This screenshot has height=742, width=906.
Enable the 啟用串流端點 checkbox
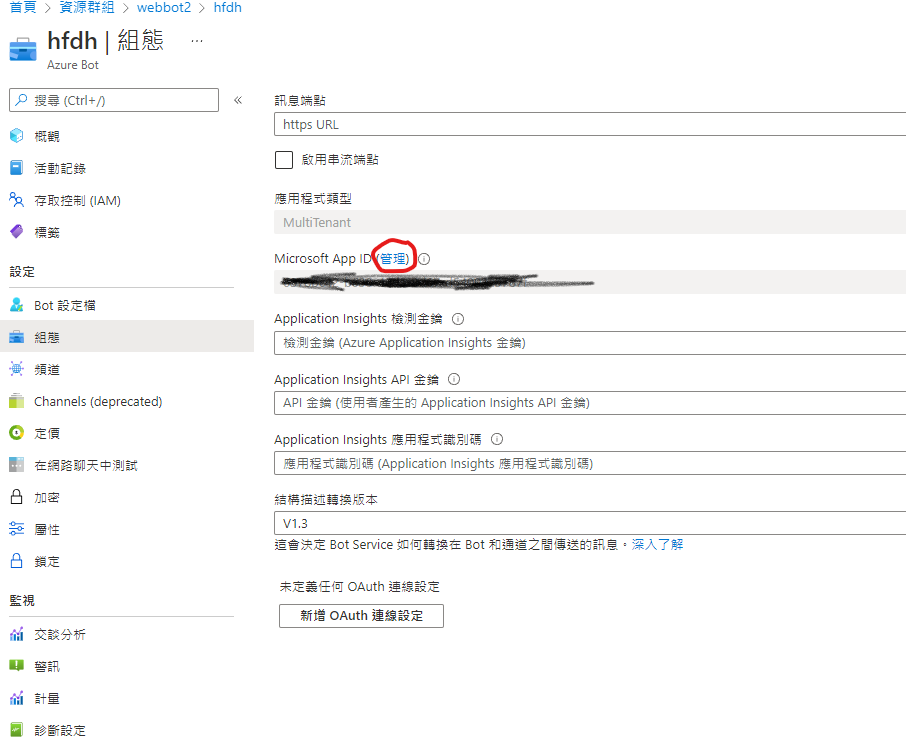(284, 159)
